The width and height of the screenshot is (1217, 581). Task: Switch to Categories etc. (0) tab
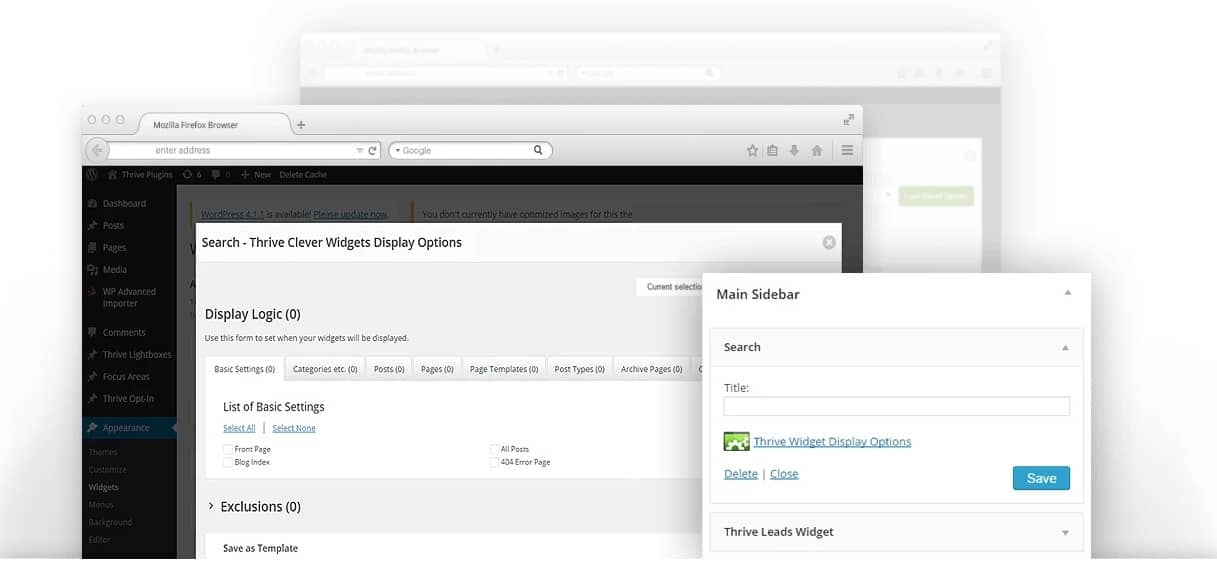coord(325,369)
